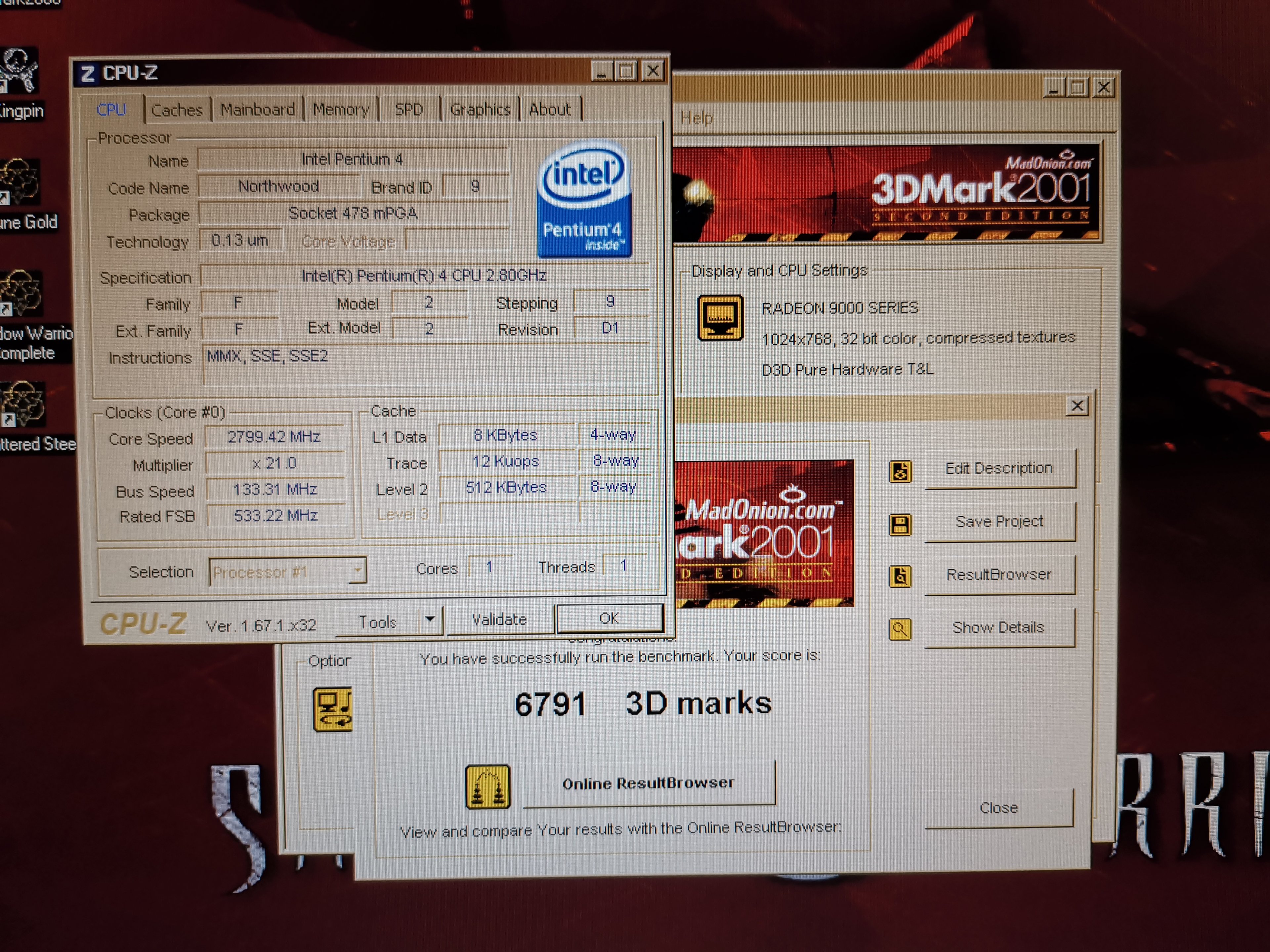Click the Edit Description icon

900,472
